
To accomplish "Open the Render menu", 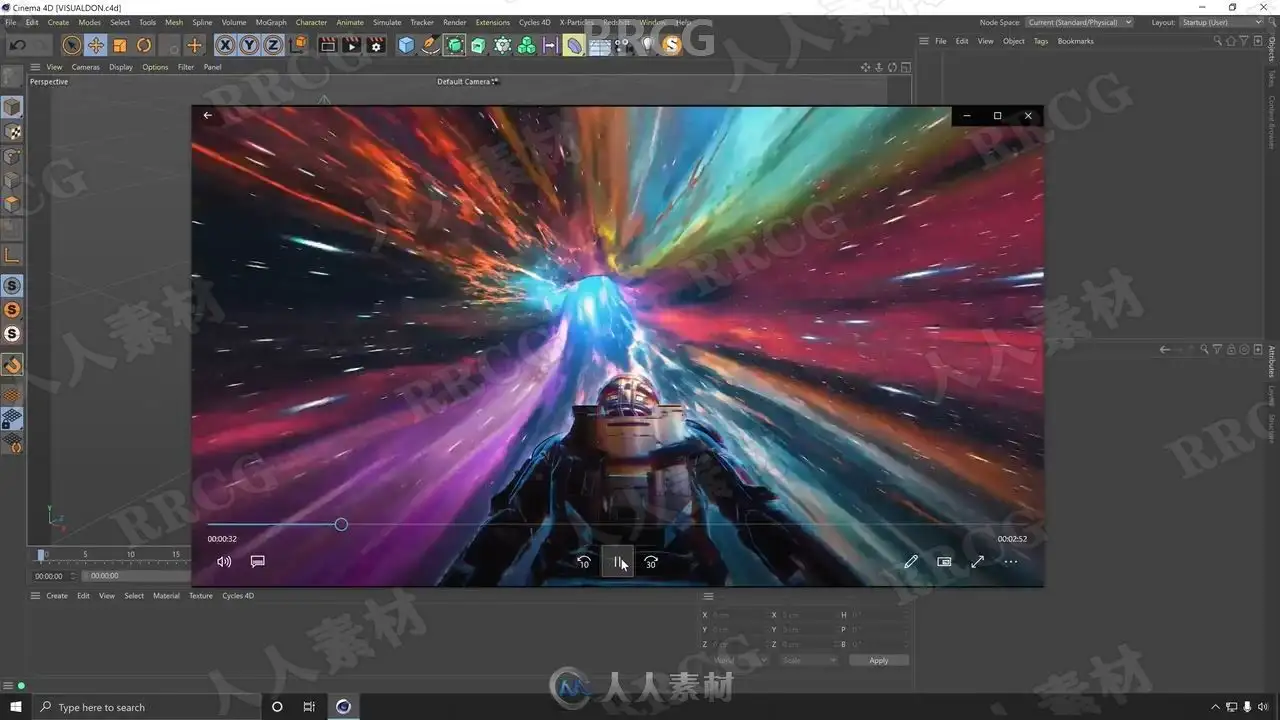I will pyautogui.click(x=455, y=22).
